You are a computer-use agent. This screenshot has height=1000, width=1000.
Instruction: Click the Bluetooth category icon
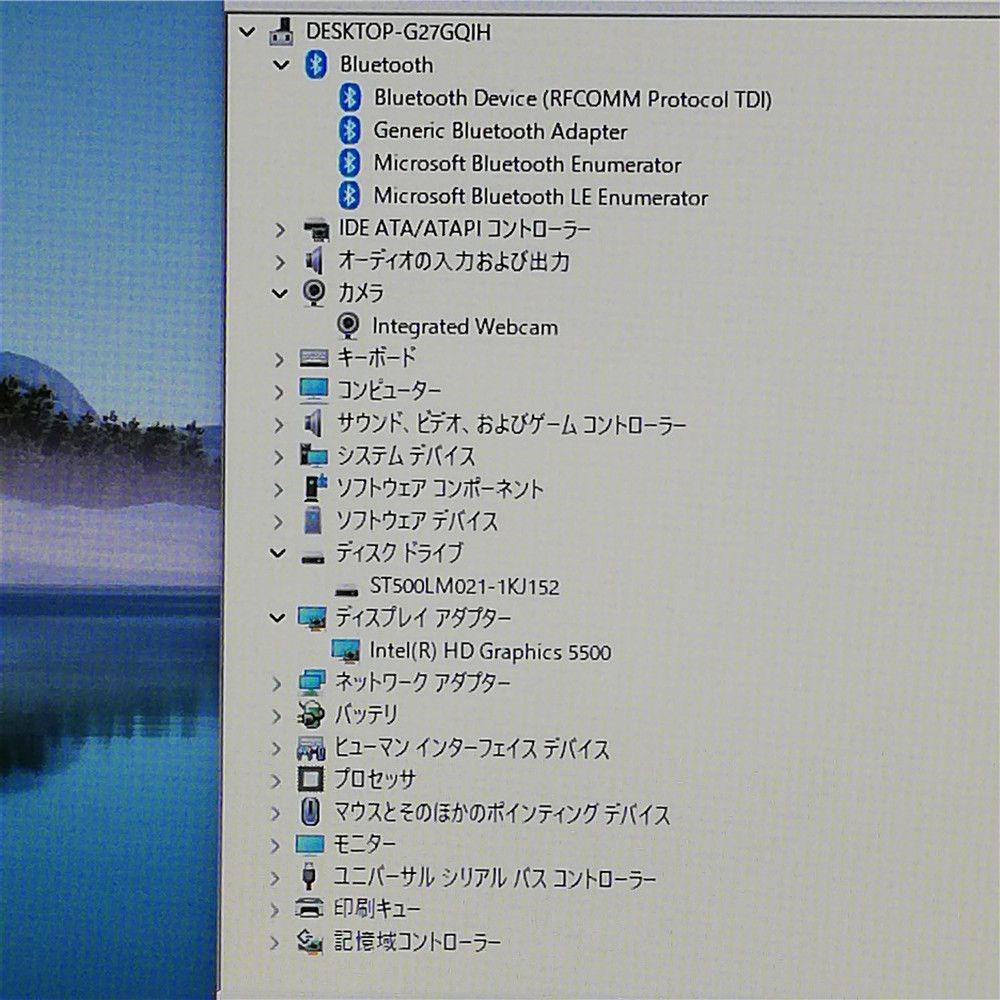click(316, 64)
